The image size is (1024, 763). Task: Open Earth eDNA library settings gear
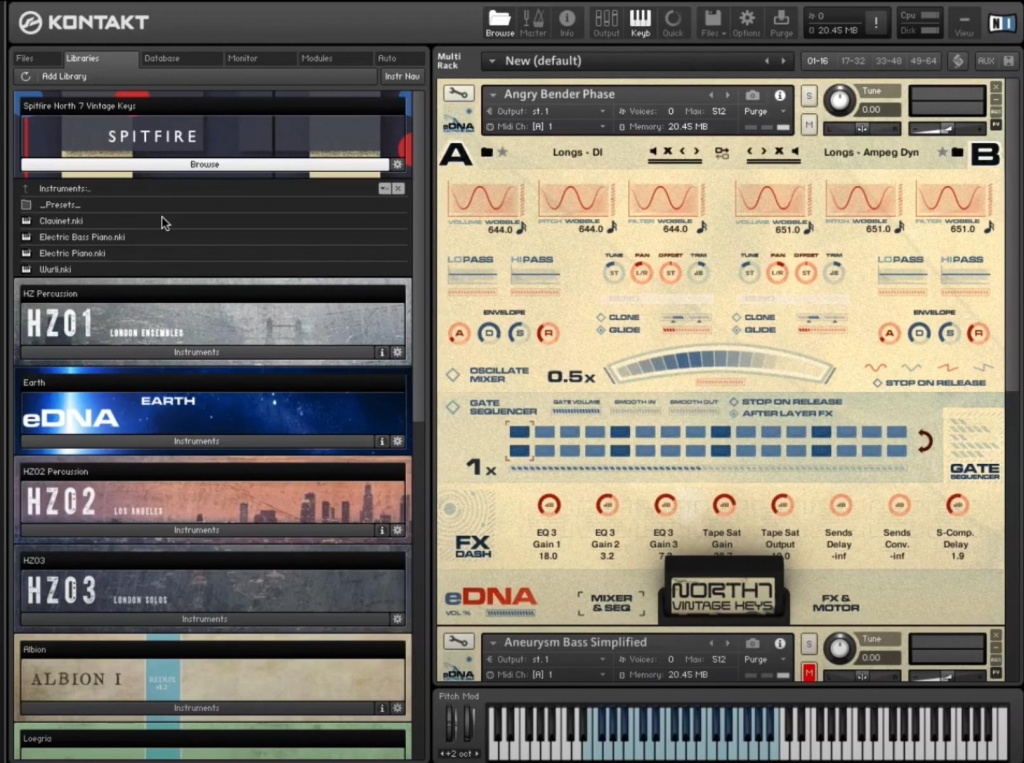pyautogui.click(x=397, y=442)
